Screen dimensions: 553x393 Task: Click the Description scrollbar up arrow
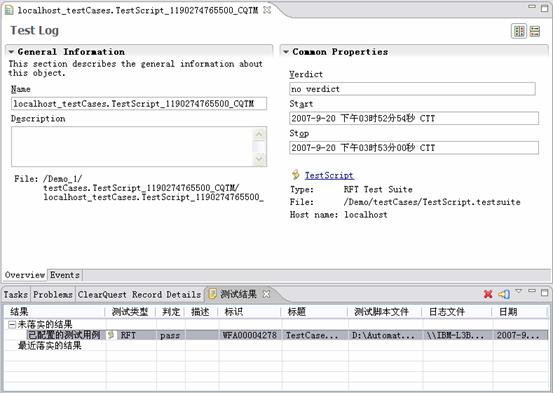tap(259, 134)
